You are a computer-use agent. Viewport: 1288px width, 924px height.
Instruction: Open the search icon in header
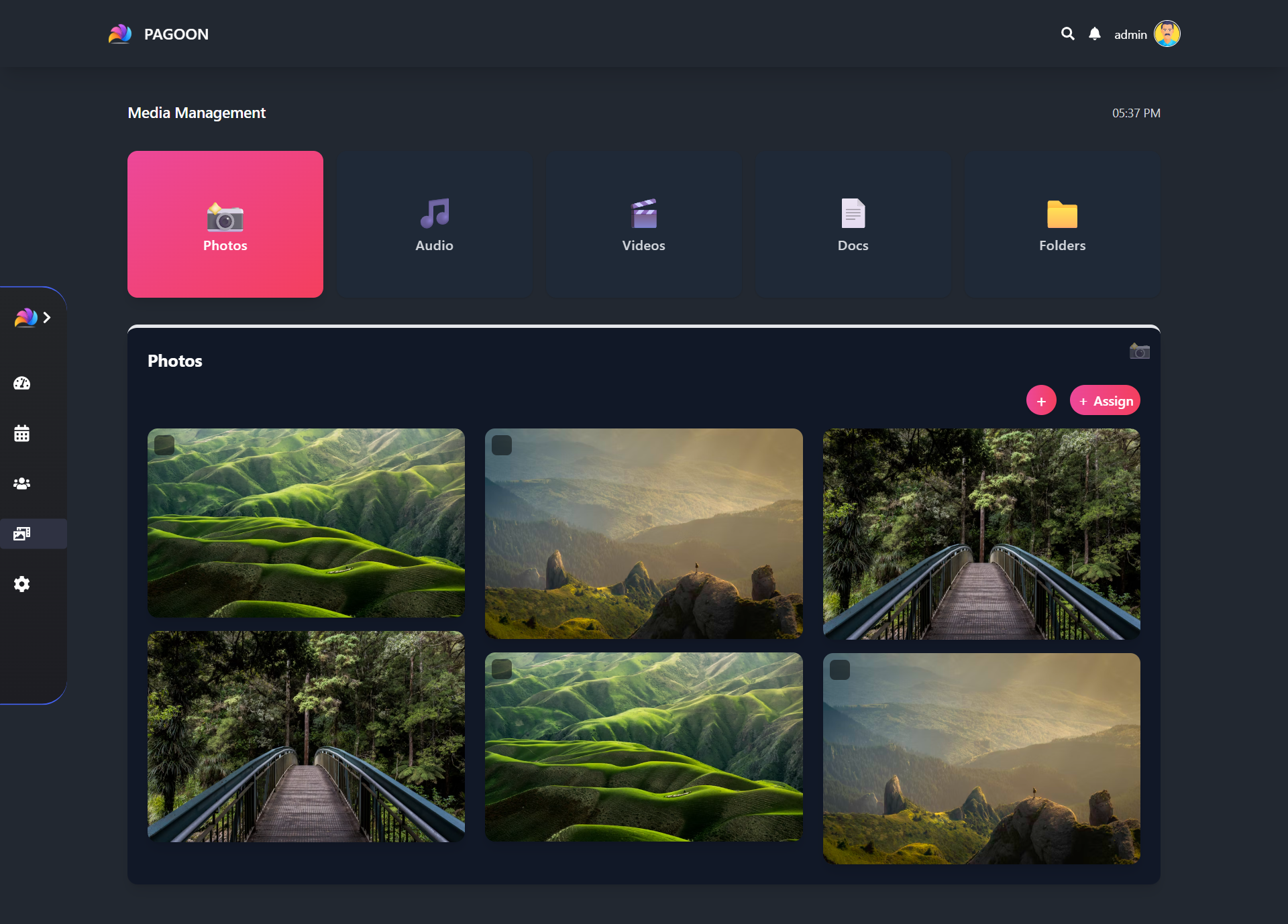pos(1067,34)
